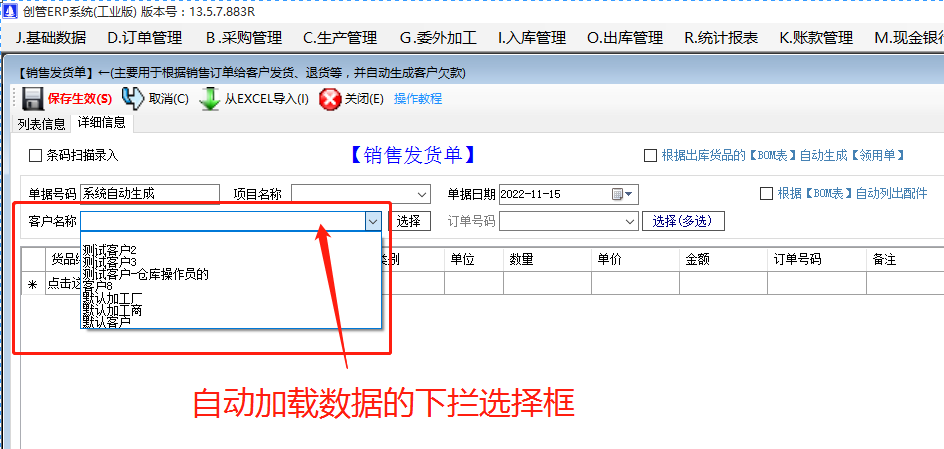Click the ERP application title bar icon
Image resolution: width=944 pixels, height=449 pixels.
click(x=10, y=10)
